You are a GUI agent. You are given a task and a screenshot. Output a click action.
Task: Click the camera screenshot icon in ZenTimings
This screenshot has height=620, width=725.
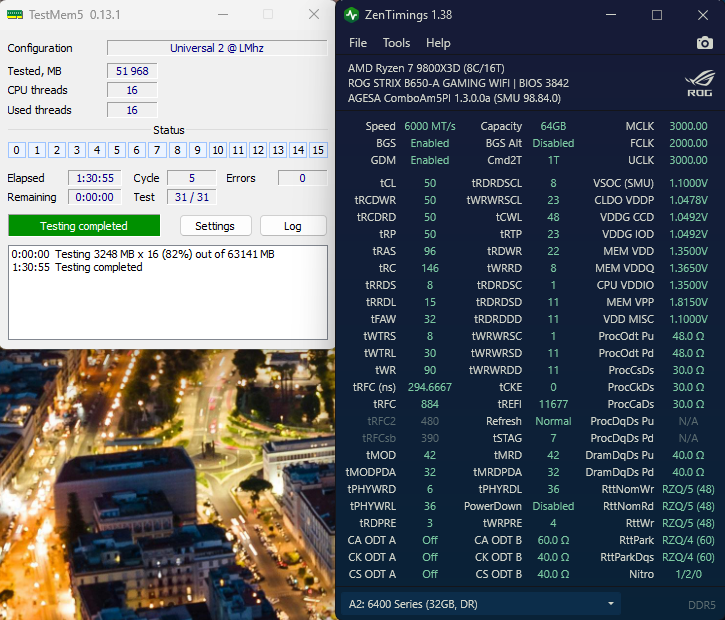click(704, 43)
